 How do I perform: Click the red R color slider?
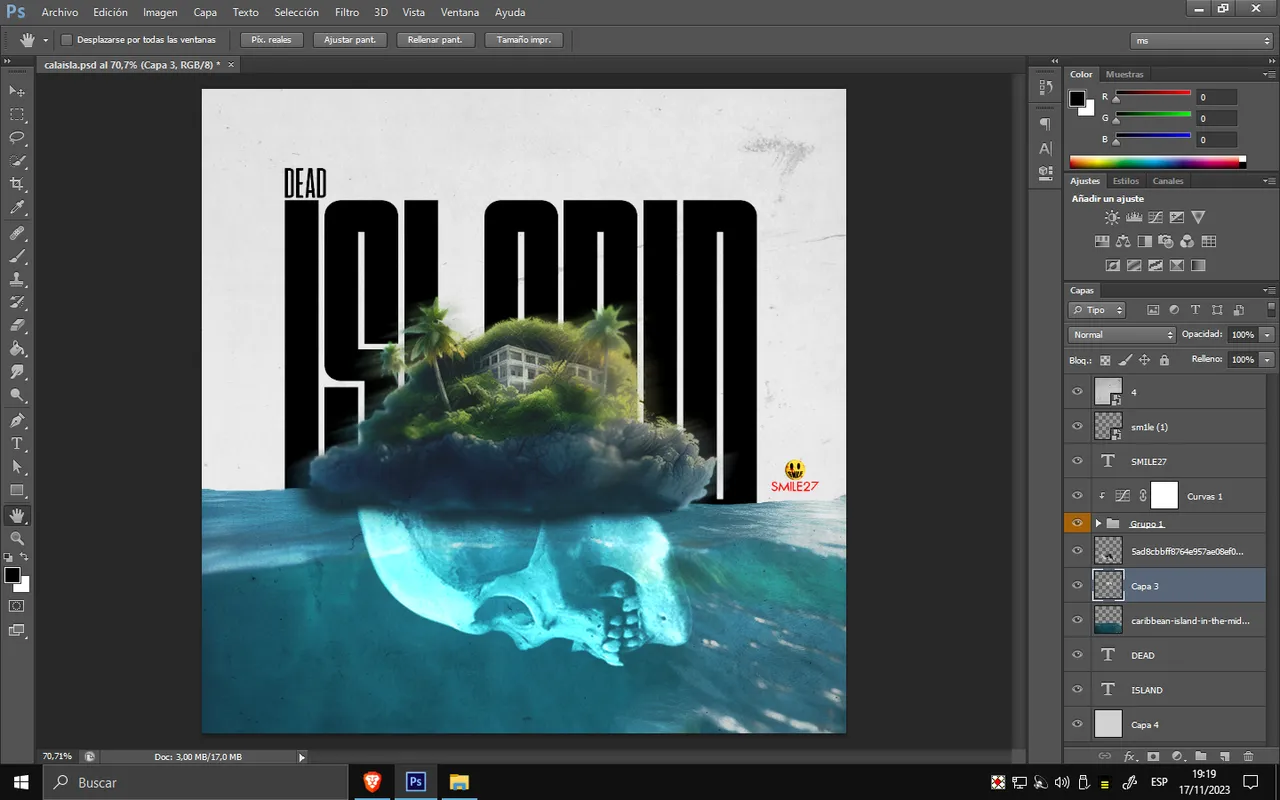[1153, 94]
